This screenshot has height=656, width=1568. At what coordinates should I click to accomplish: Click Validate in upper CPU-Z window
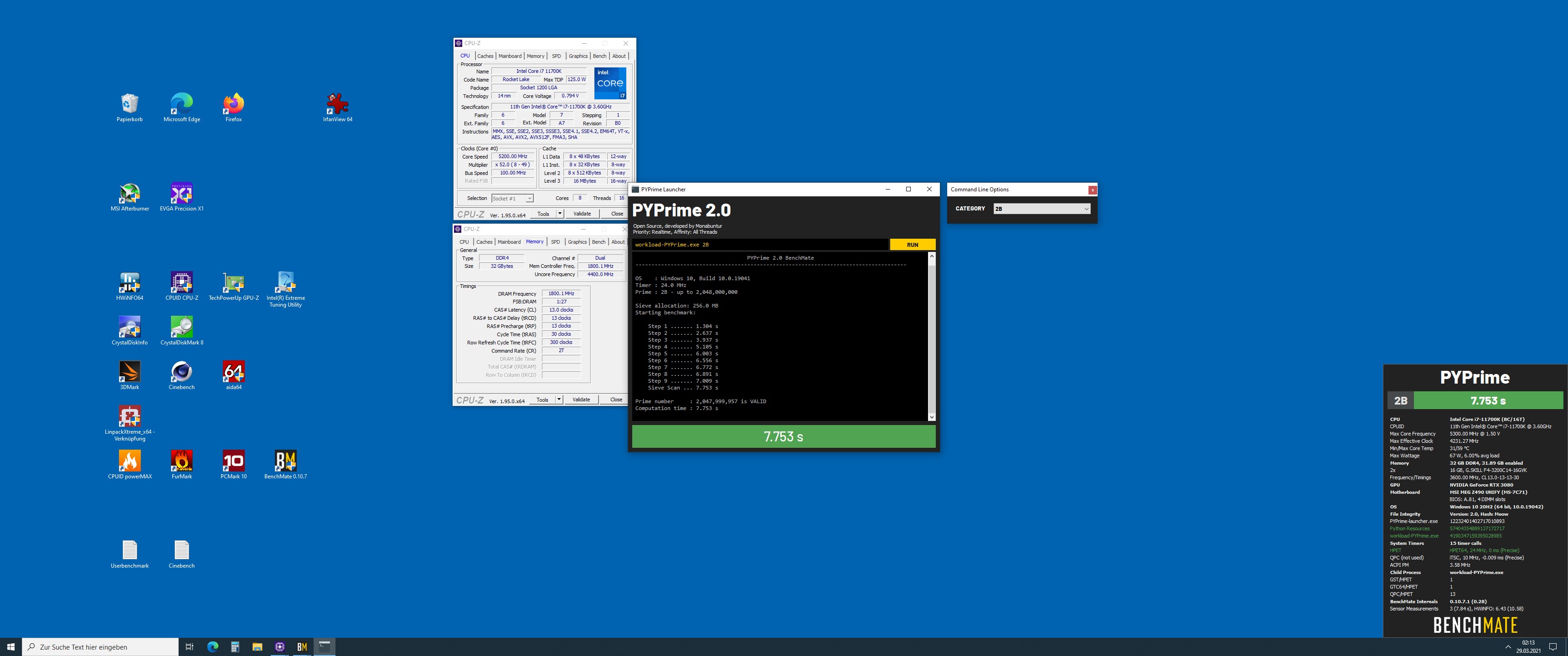click(582, 214)
